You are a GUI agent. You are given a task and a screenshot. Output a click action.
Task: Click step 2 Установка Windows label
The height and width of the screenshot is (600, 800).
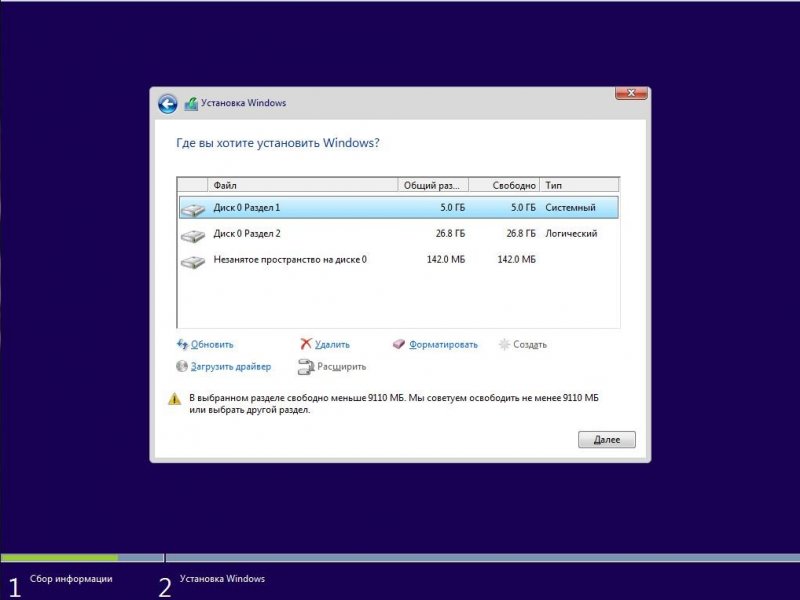tap(222, 579)
